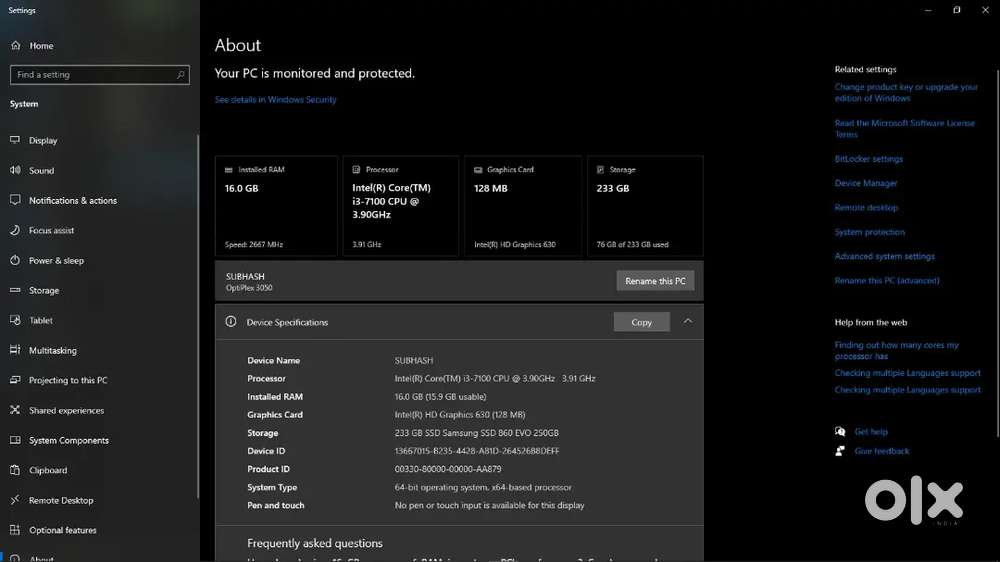Open the Clipboard icon in sidebar
This screenshot has width=1000, height=562.
15,470
